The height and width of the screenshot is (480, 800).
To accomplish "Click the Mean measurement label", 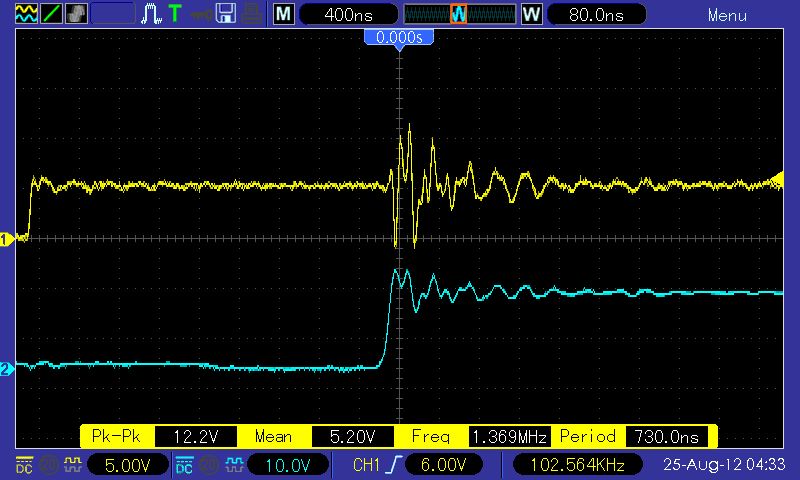I will (x=273, y=437).
